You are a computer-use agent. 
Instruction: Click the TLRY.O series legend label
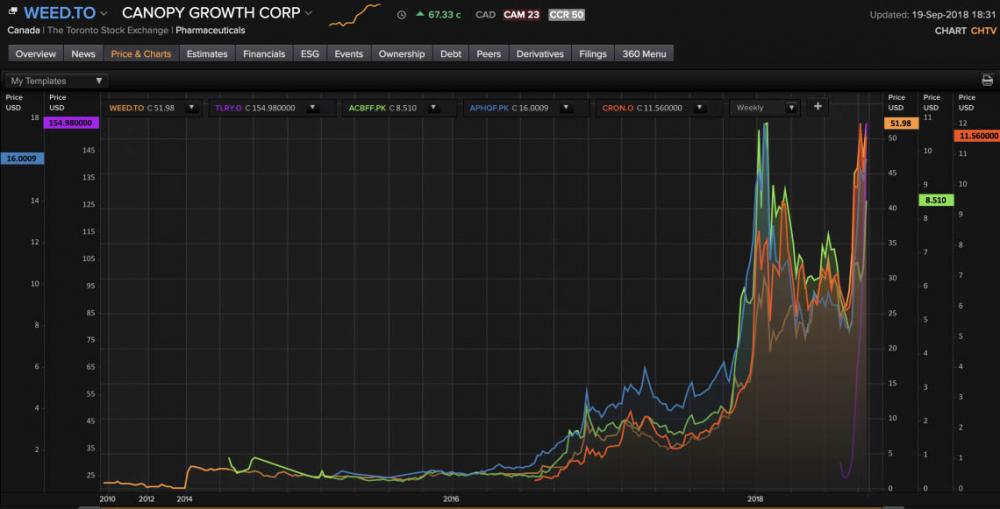[x=228, y=108]
